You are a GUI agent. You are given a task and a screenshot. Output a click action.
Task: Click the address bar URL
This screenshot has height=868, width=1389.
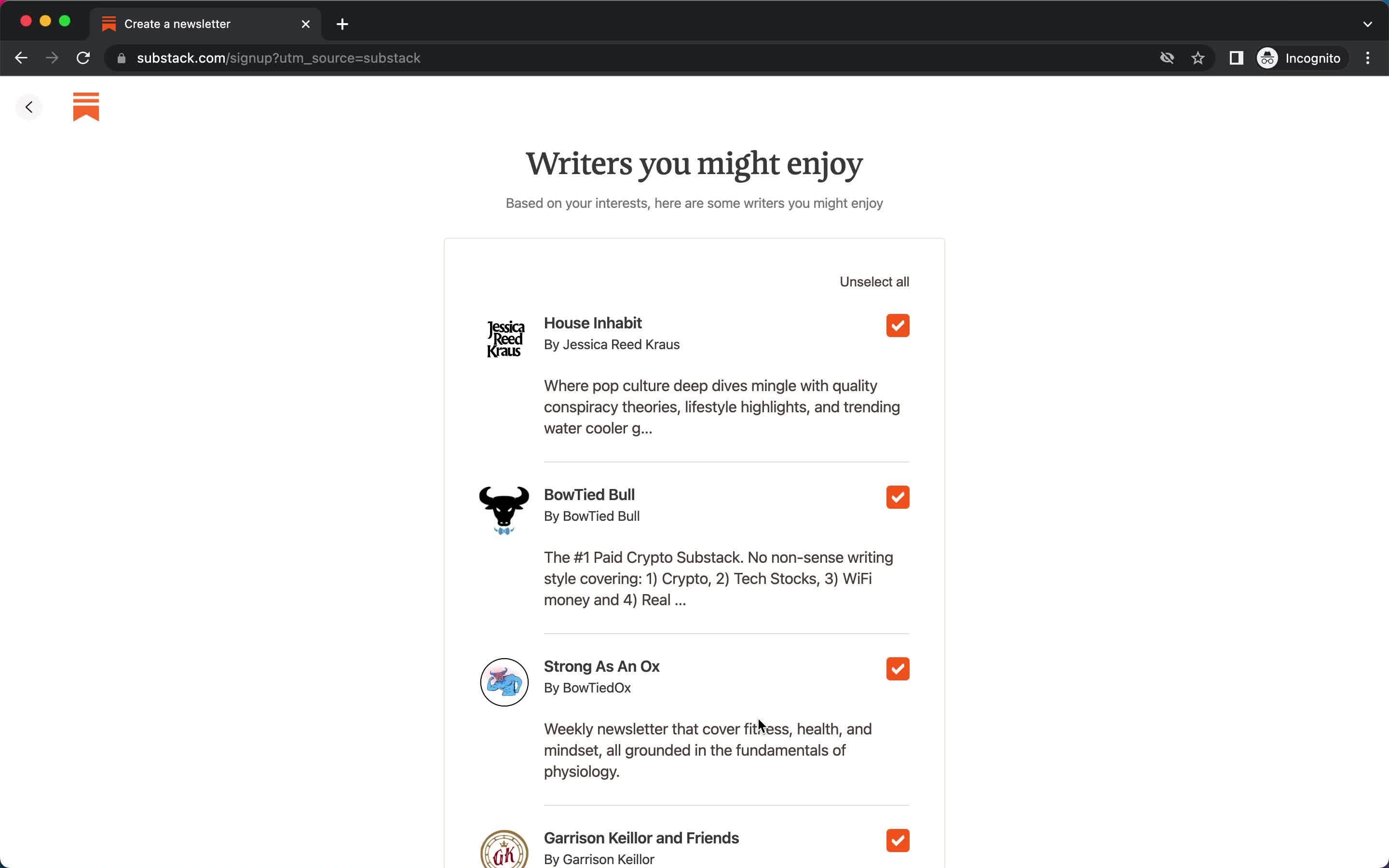pyautogui.click(x=278, y=58)
